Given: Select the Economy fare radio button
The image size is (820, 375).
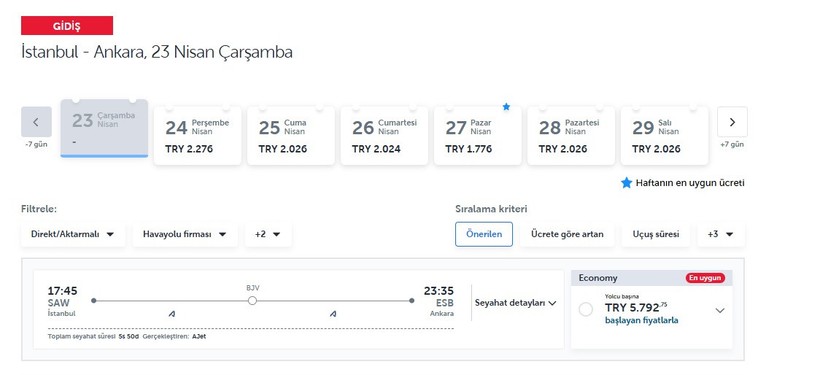Looking at the screenshot, I should pyautogui.click(x=586, y=310).
